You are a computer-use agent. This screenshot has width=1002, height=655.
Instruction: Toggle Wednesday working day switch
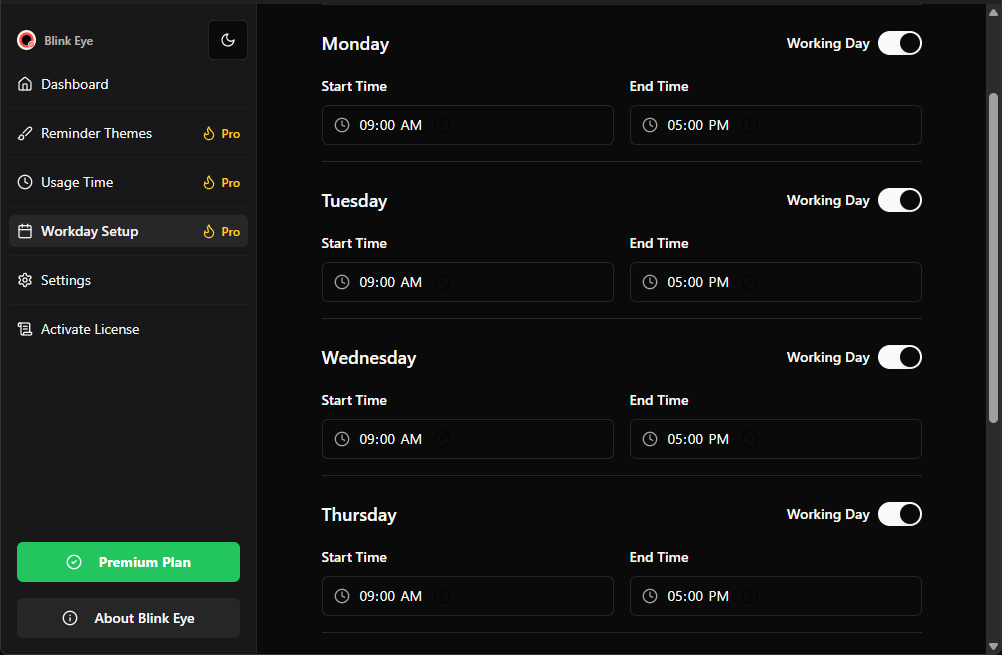point(899,358)
